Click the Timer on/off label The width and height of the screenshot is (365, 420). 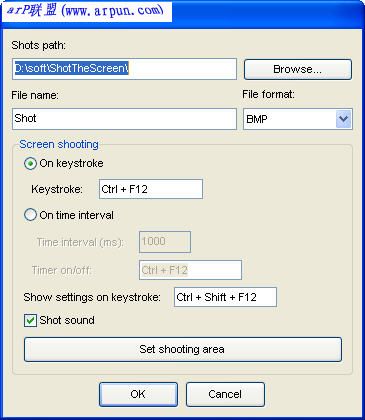(61, 270)
